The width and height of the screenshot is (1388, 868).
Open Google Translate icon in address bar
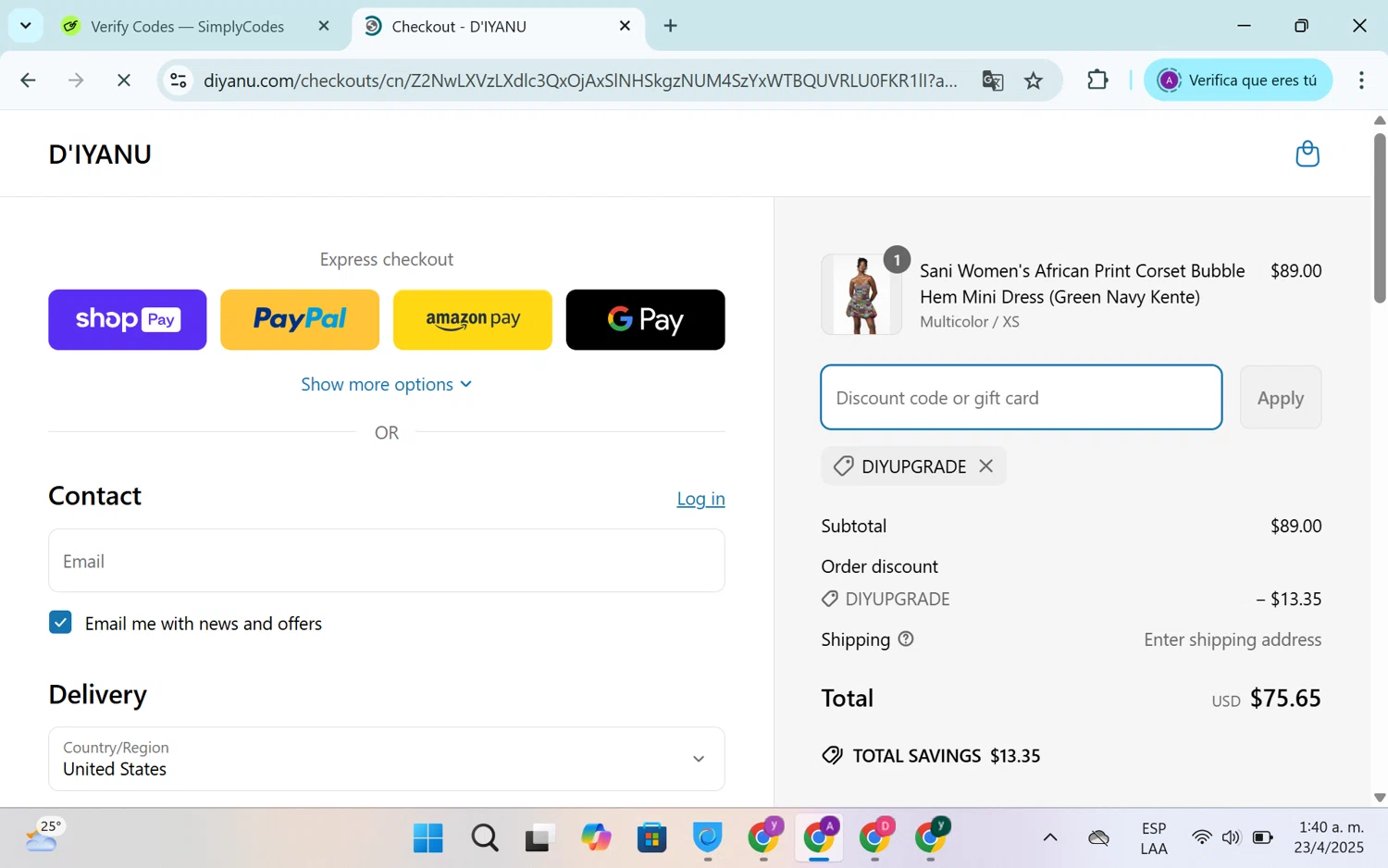tap(992, 81)
